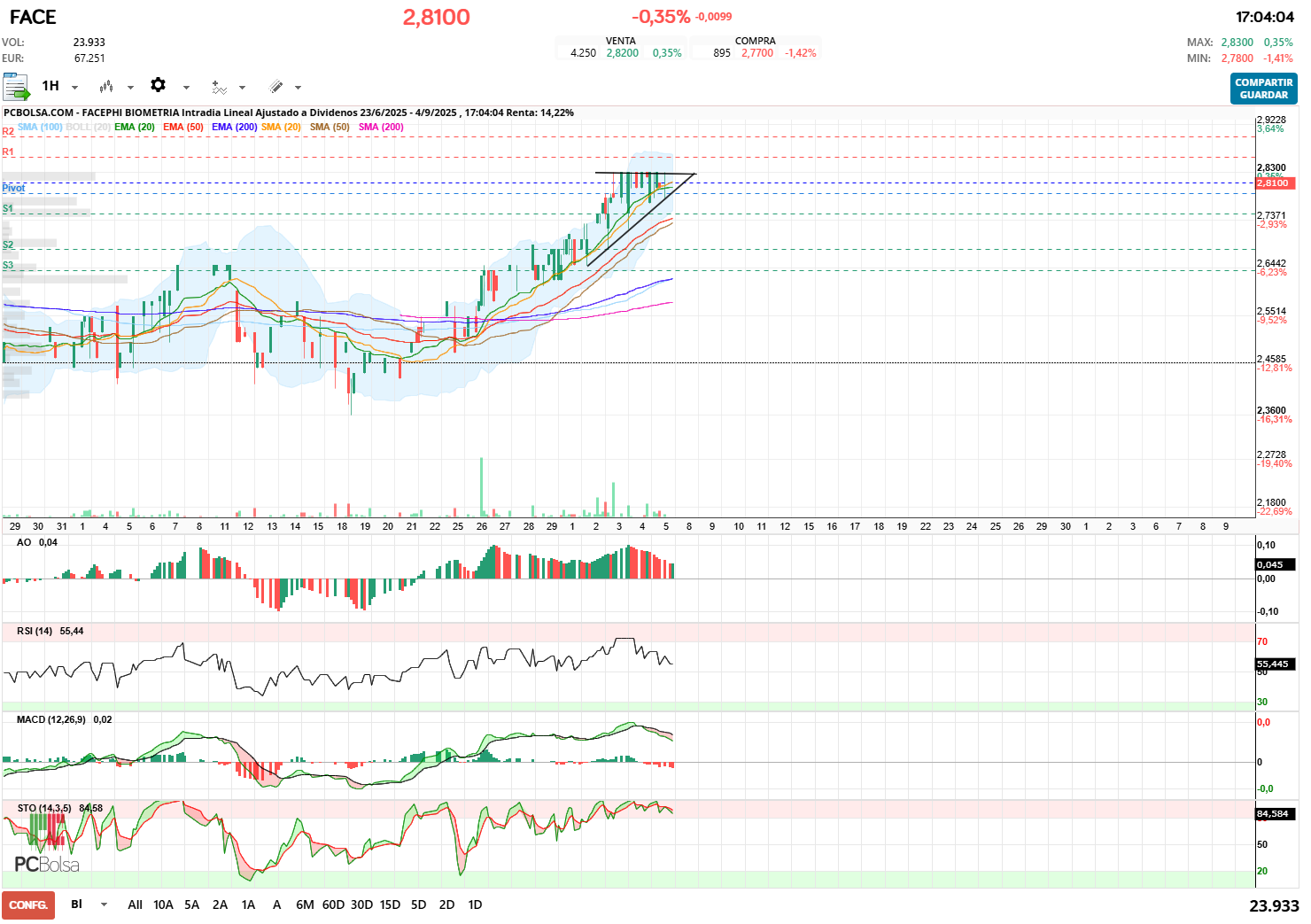Select the 15D time range

(390, 905)
